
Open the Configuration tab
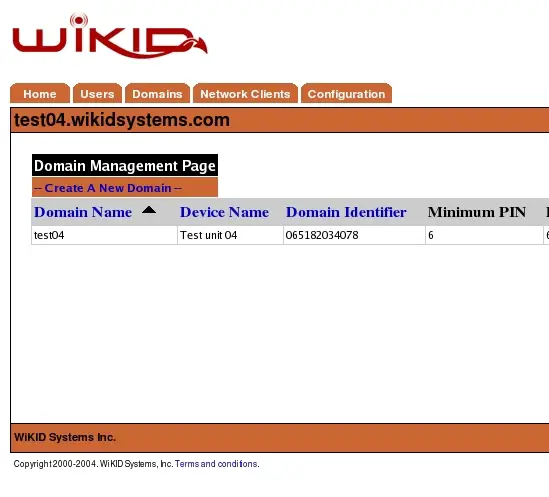point(346,94)
